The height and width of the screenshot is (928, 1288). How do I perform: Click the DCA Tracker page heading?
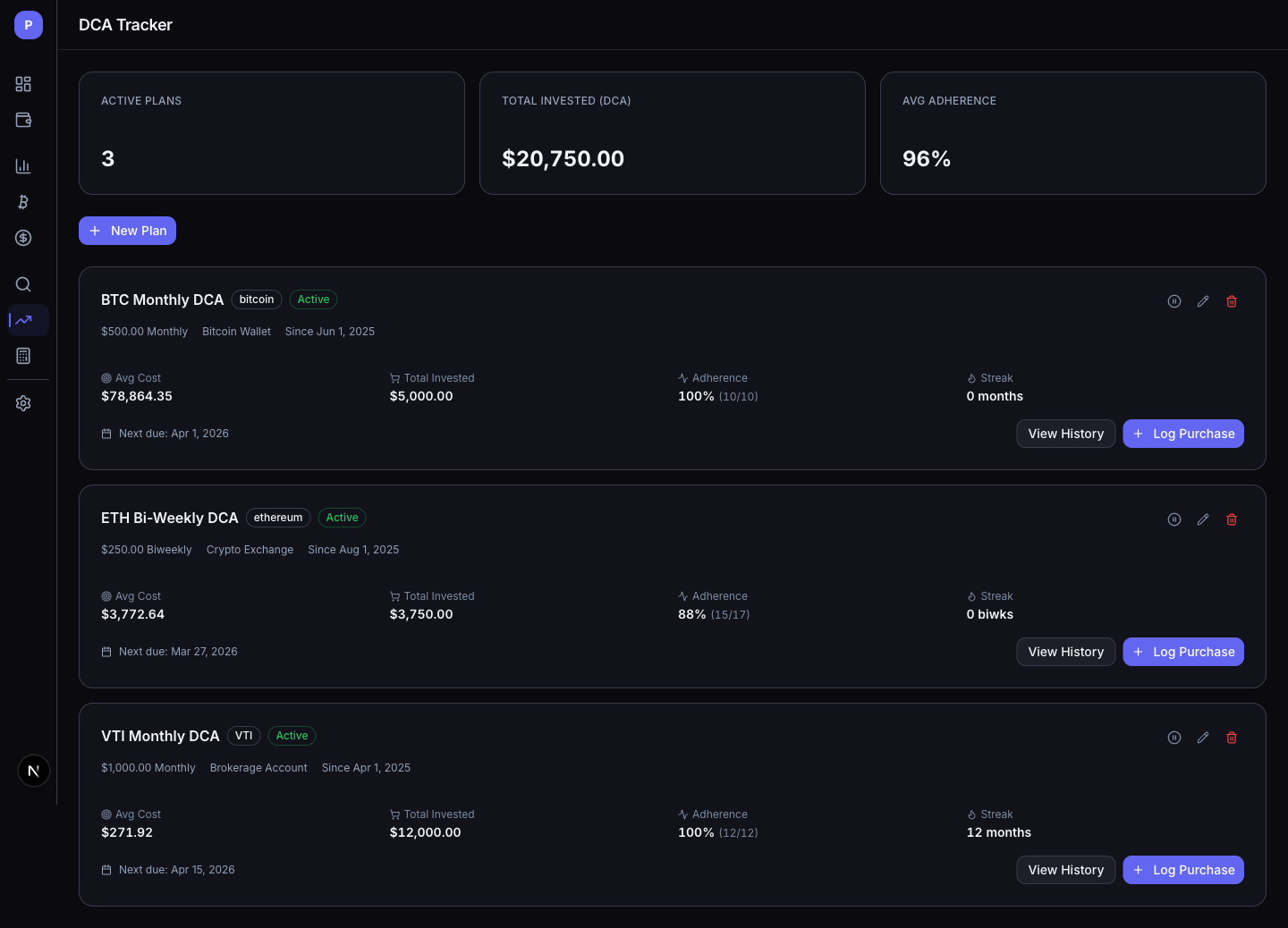coord(125,25)
